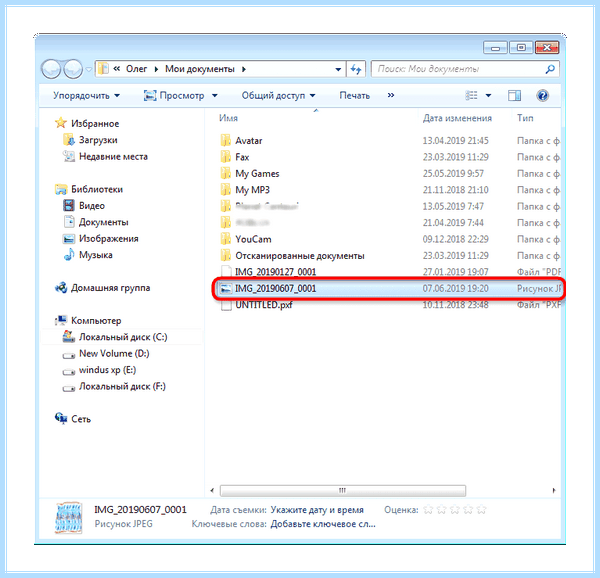Open the Общий доступ menu

coord(279,95)
